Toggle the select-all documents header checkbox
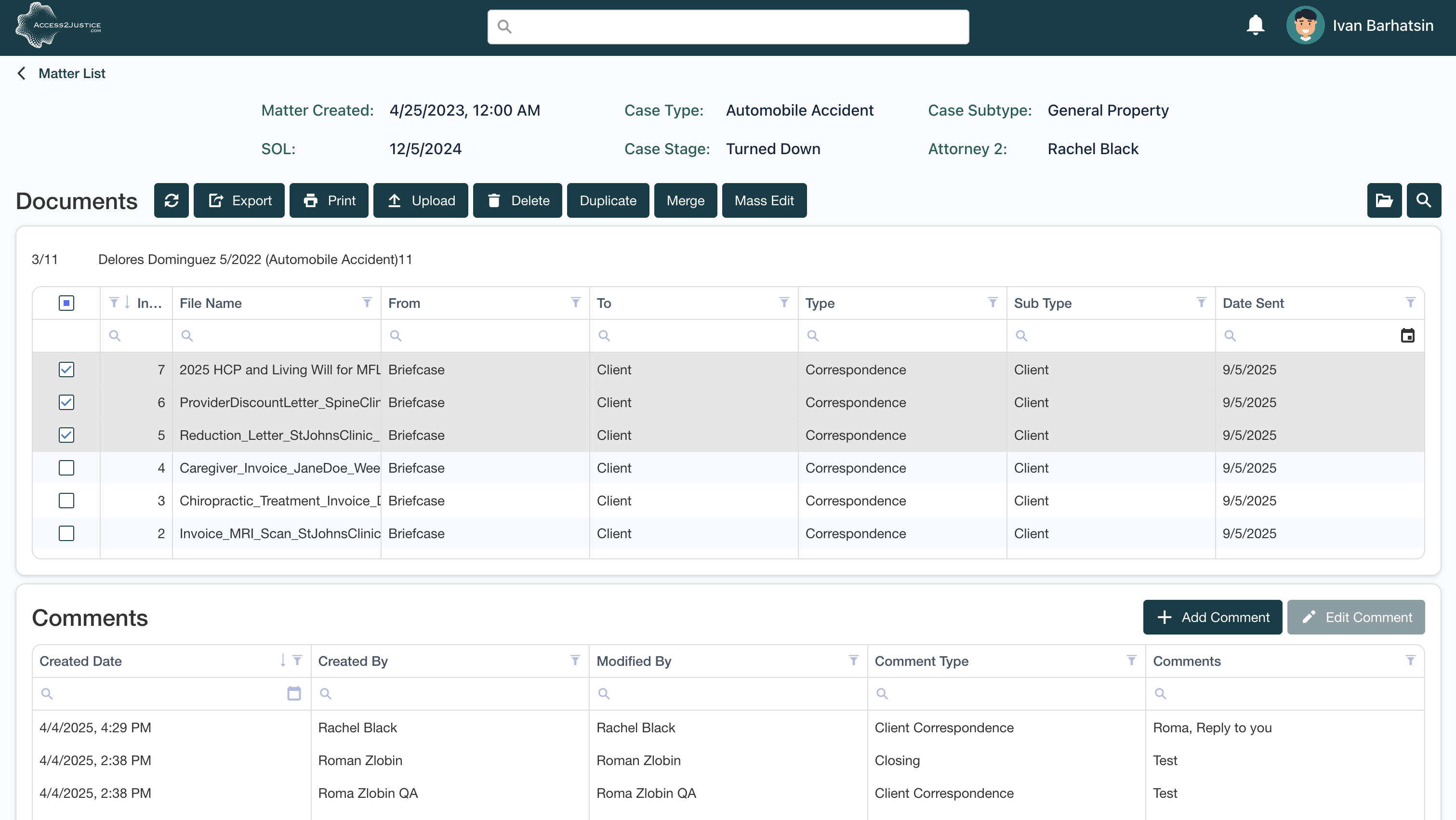This screenshot has width=1456, height=820. pyautogui.click(x=66, y=303)
